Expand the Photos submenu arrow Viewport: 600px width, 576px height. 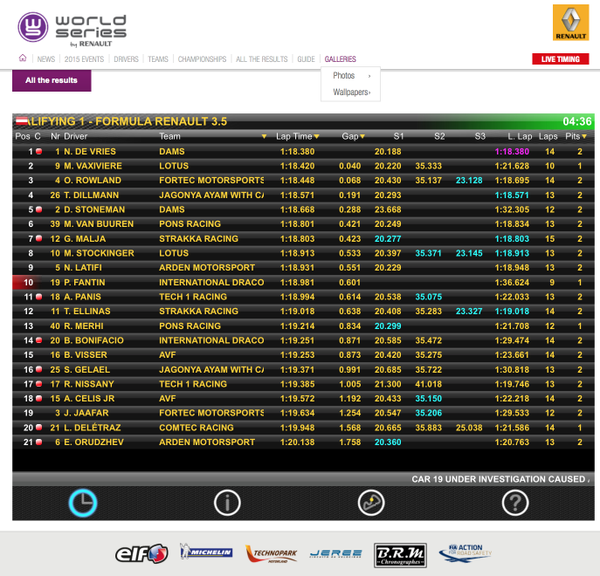(x=369, y=76)
